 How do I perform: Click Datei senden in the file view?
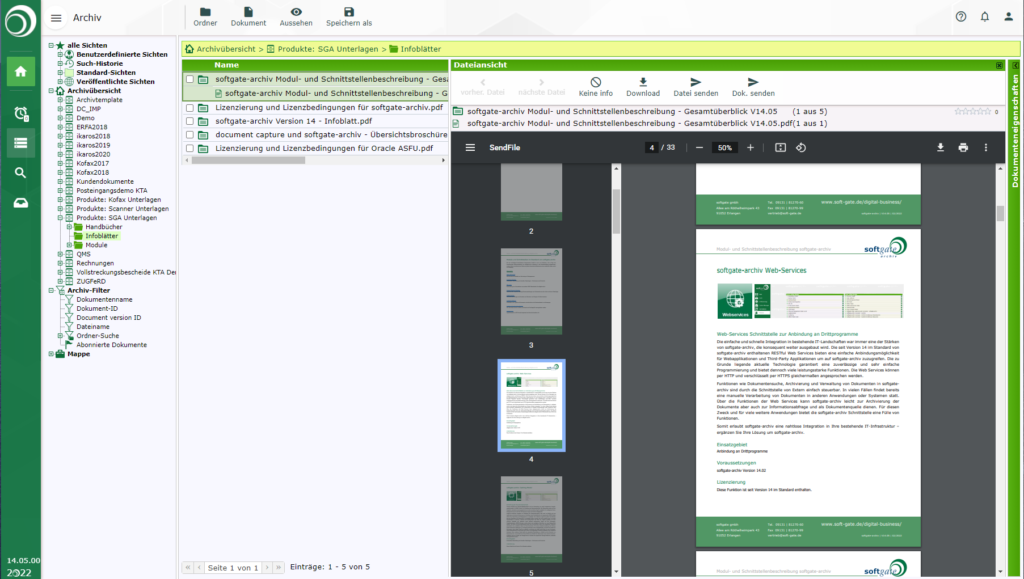pos(696,87)
